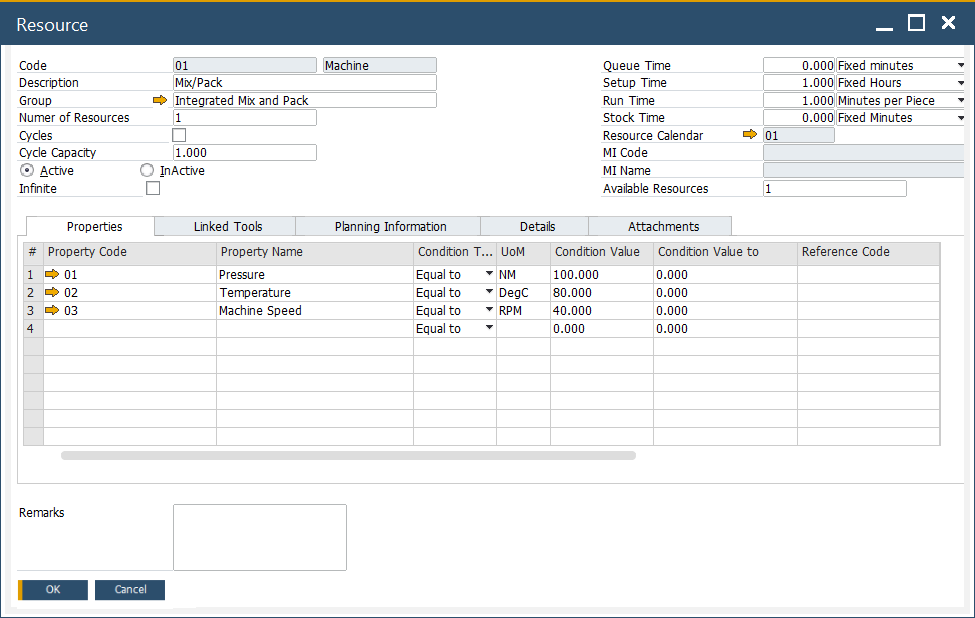This screenshot has width=975, height=618.
Task: Open Run Time Minutes per Piece dropdown
Action: 960,101
